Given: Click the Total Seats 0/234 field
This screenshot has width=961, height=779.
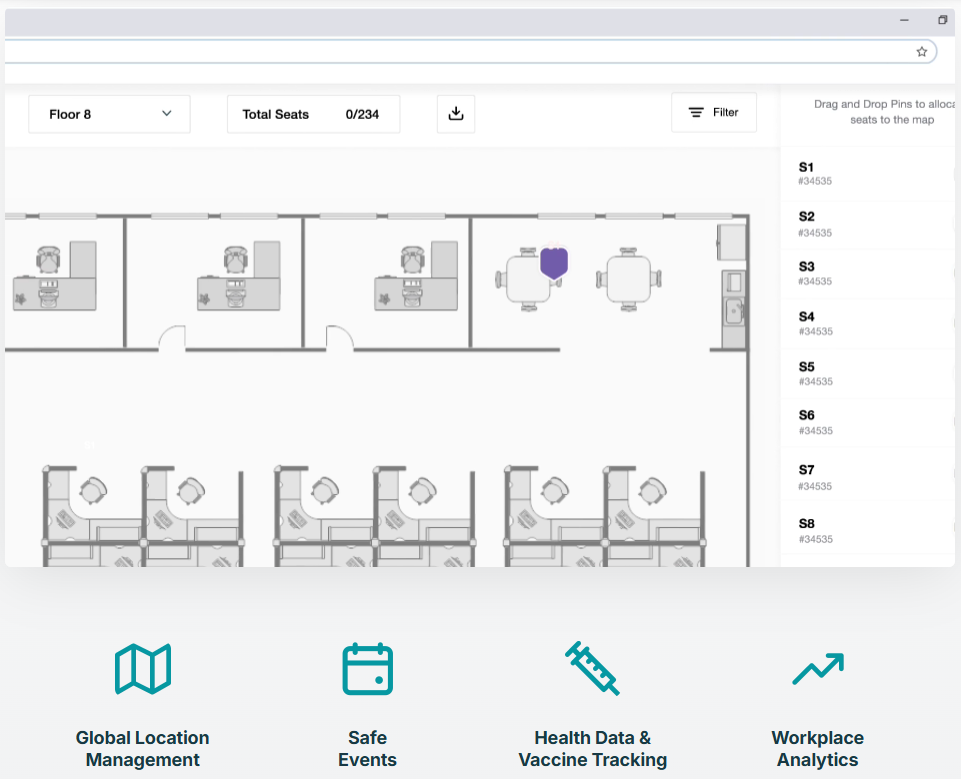Looking at the screenshot, I should coord(314,114).
